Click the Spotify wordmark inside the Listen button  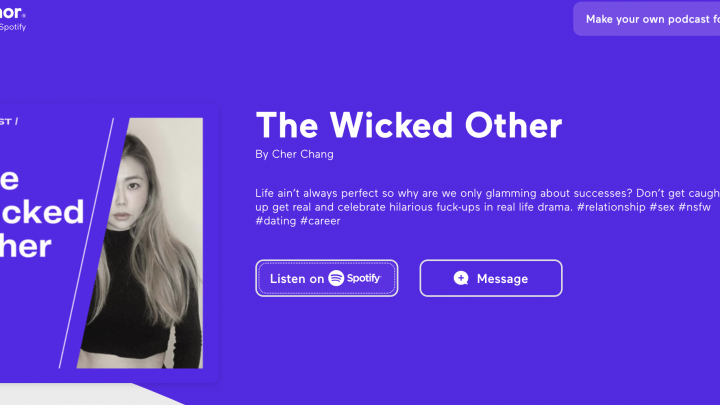tap(364, 278)
